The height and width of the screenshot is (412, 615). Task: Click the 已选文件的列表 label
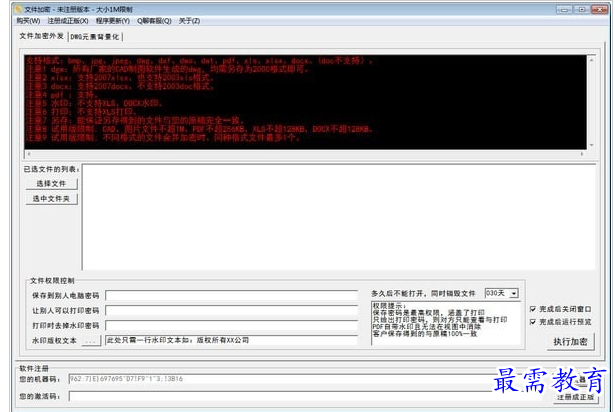coord(51,170)
